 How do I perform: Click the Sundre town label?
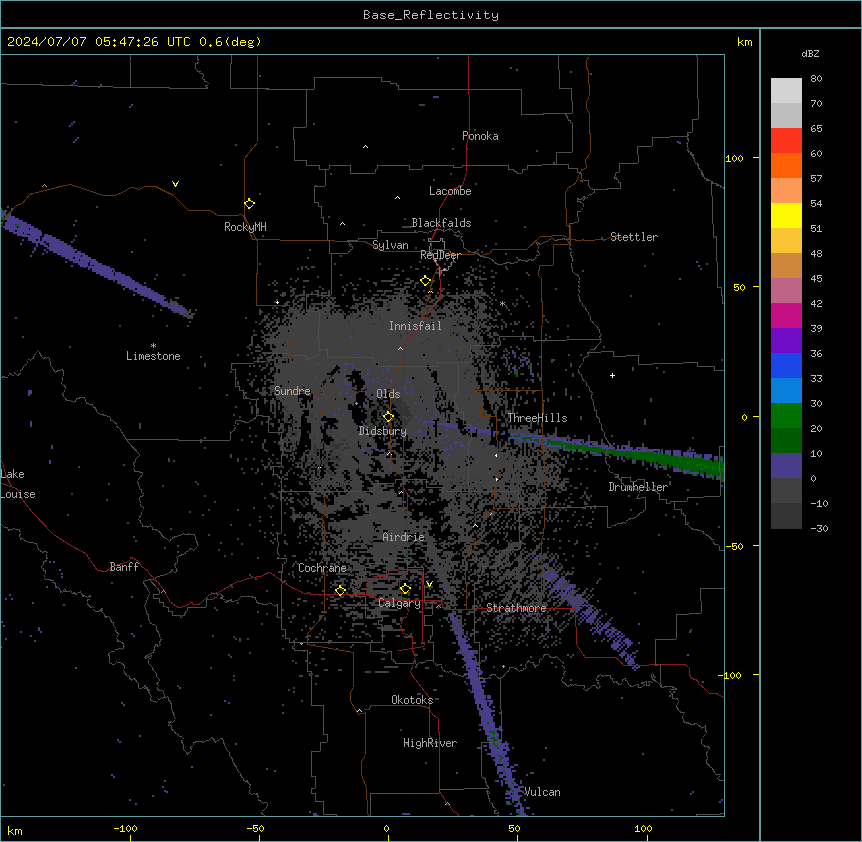[x=292, y=391]
